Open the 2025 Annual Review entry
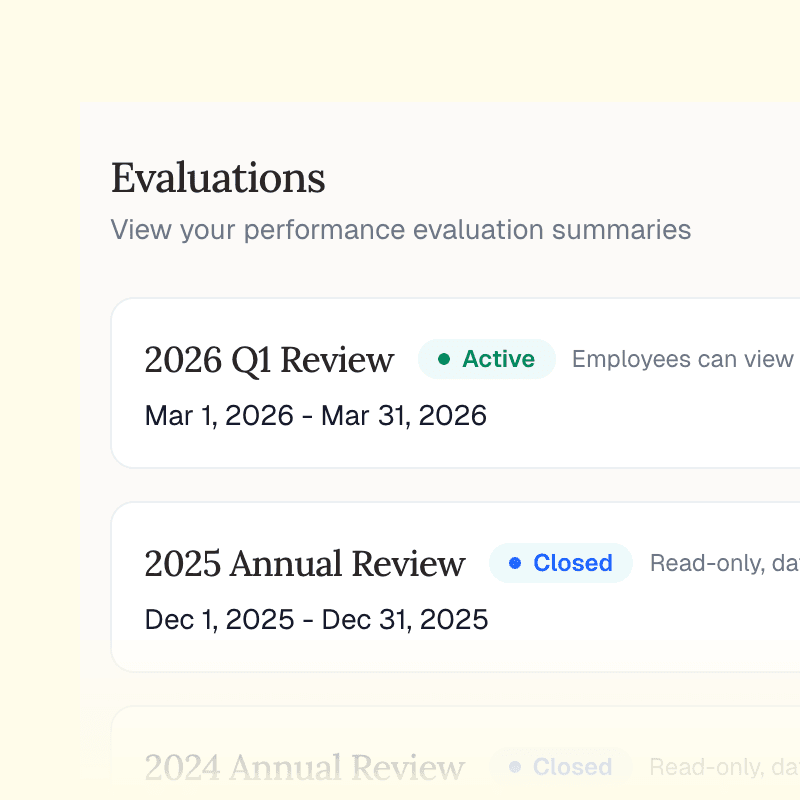Viewport: 800px width, 800px height. pyautogui.click(x=304, y=563)
